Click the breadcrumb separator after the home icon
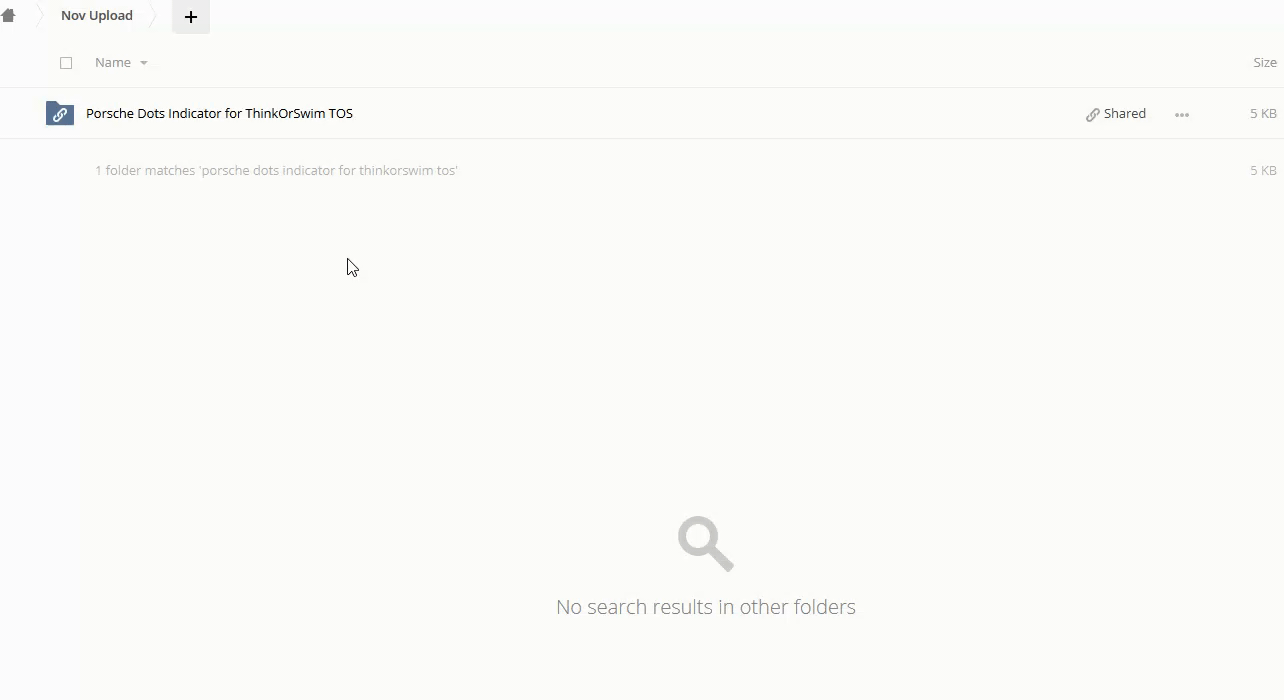The width and height of the screenshot is (1284, 700). point(38,16)
